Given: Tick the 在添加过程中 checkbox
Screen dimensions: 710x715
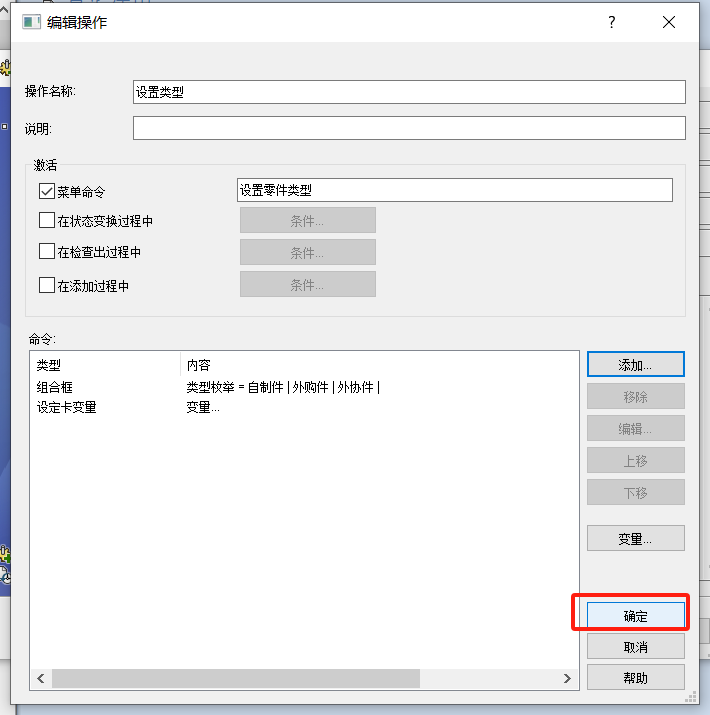Looking at the screenshot, I should (47, 285).
